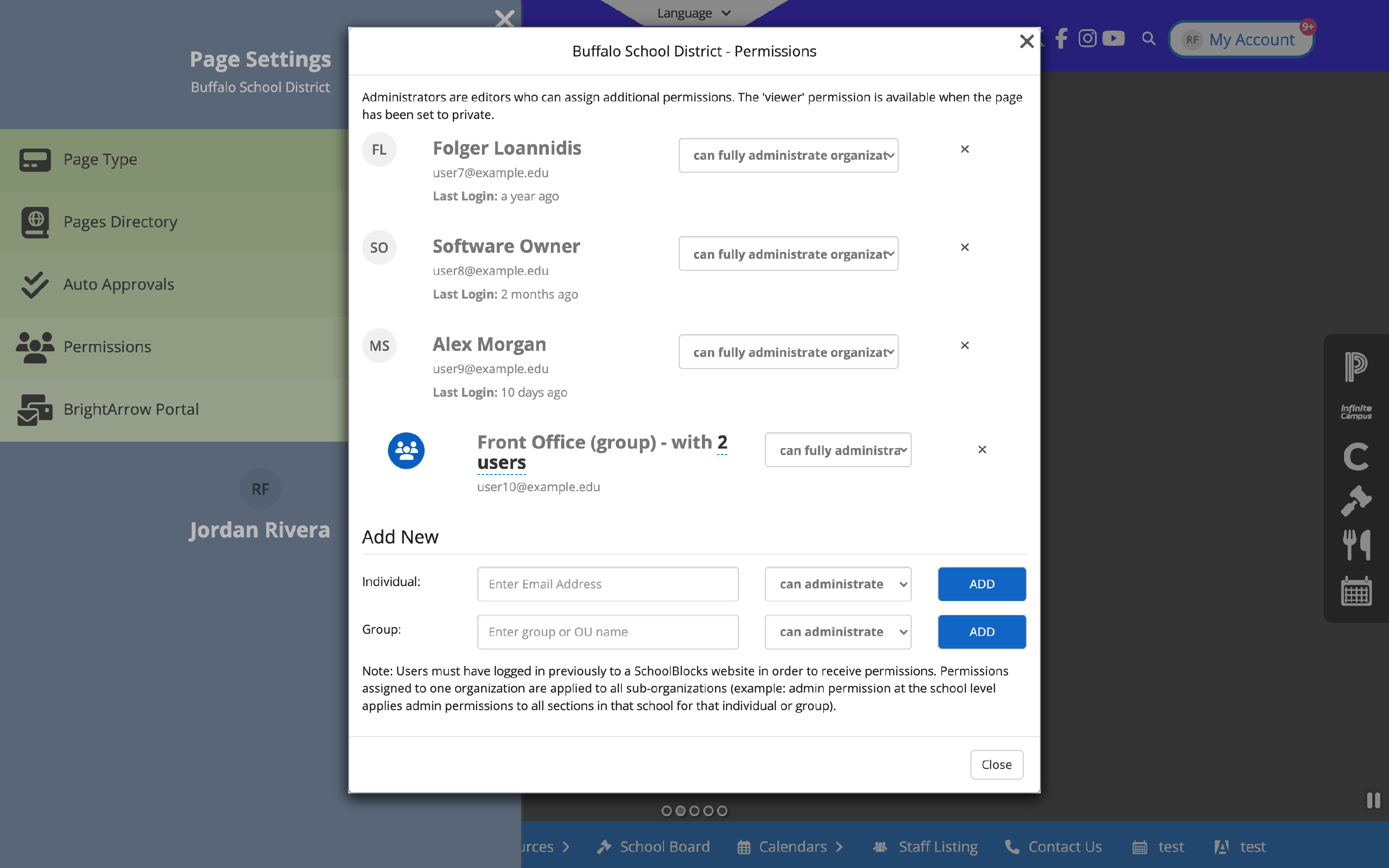Click user10@example.edu group email text

(x=538, y=487)
